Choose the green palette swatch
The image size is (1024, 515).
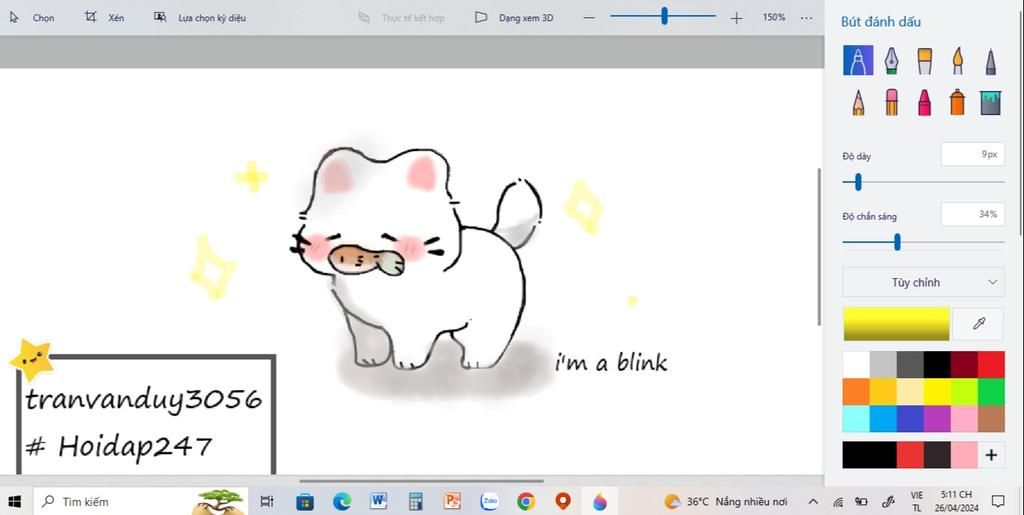(991, 392)
